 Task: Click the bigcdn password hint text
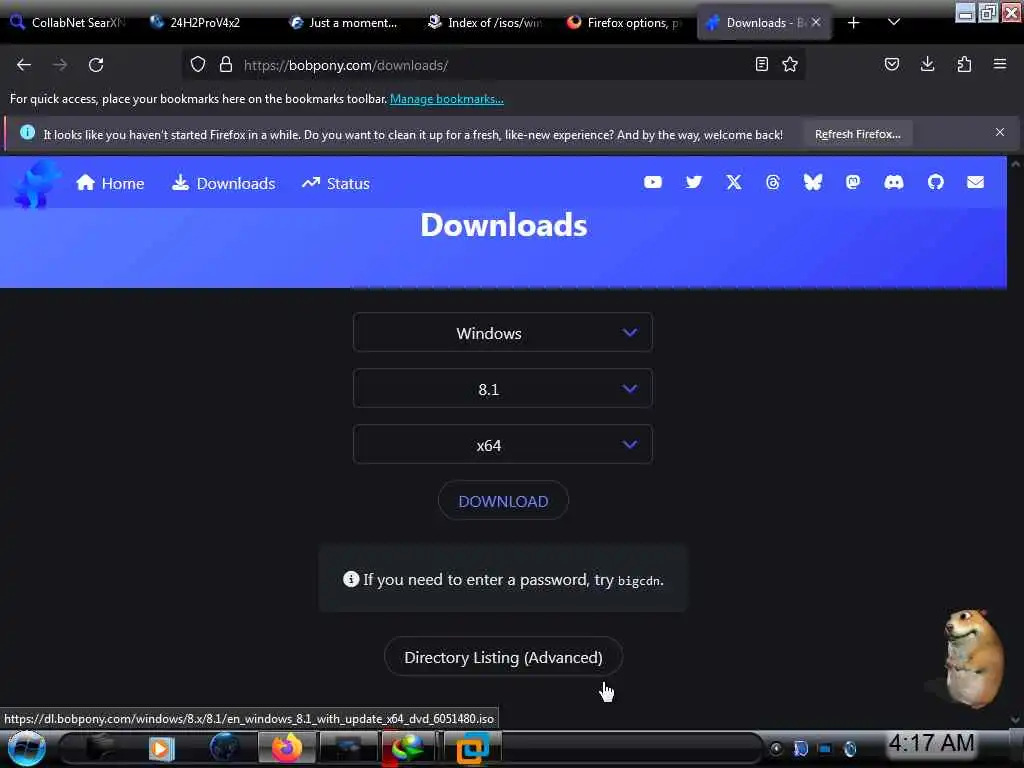(503, 579)
